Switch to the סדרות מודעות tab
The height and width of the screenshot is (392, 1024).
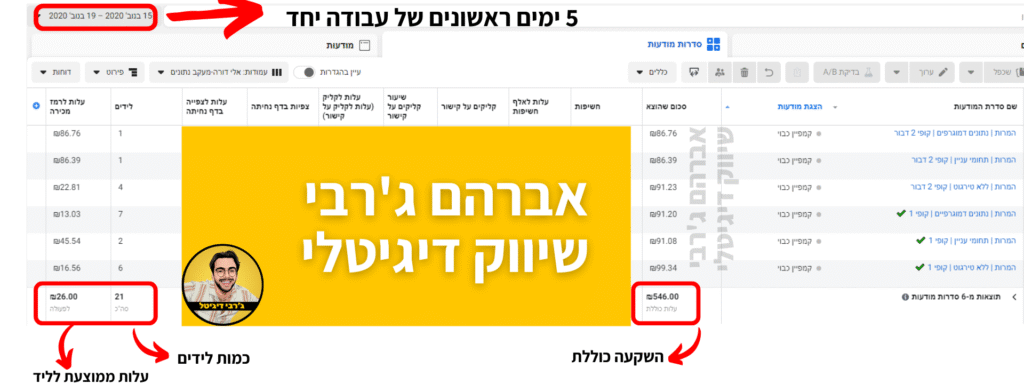pos(684,44)
